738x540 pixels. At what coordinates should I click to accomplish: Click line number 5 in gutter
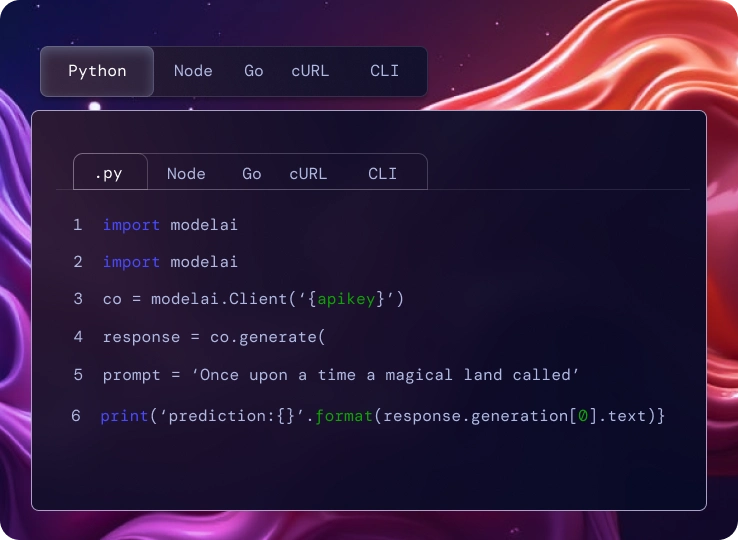pyautogui.click(x=78, y=375)
